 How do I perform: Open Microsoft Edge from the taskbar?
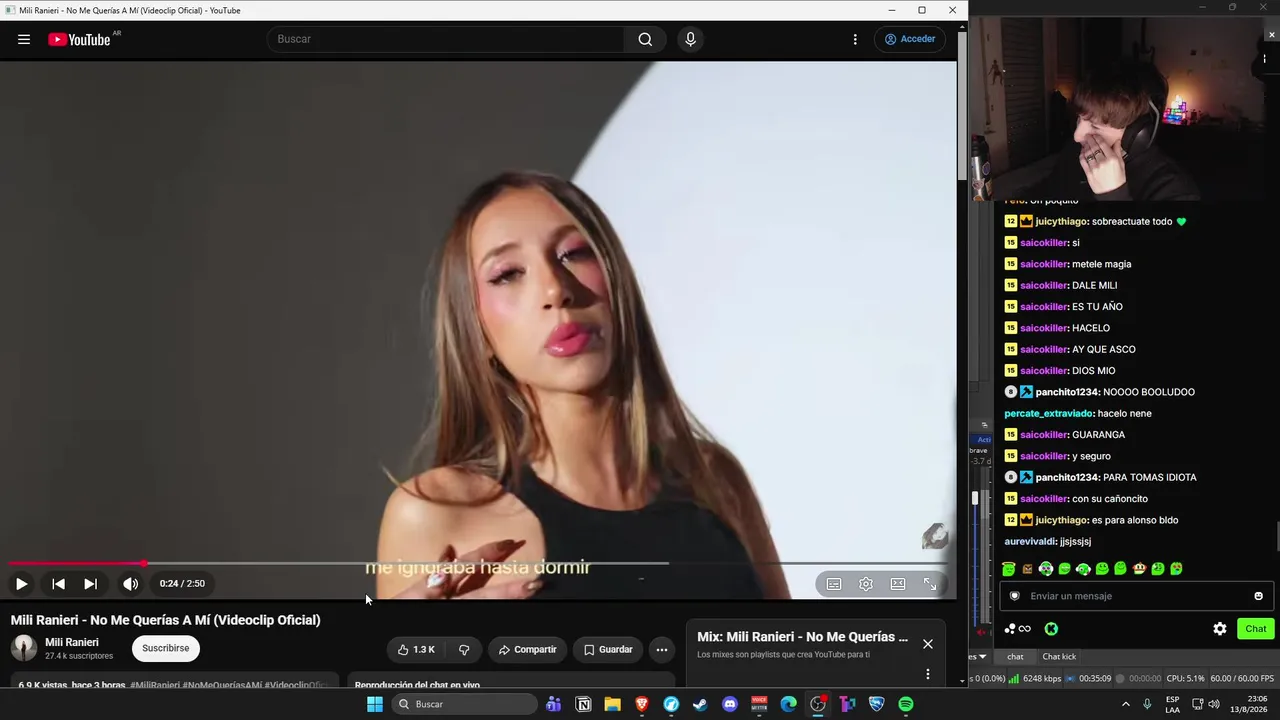click(x=788, y=704)
